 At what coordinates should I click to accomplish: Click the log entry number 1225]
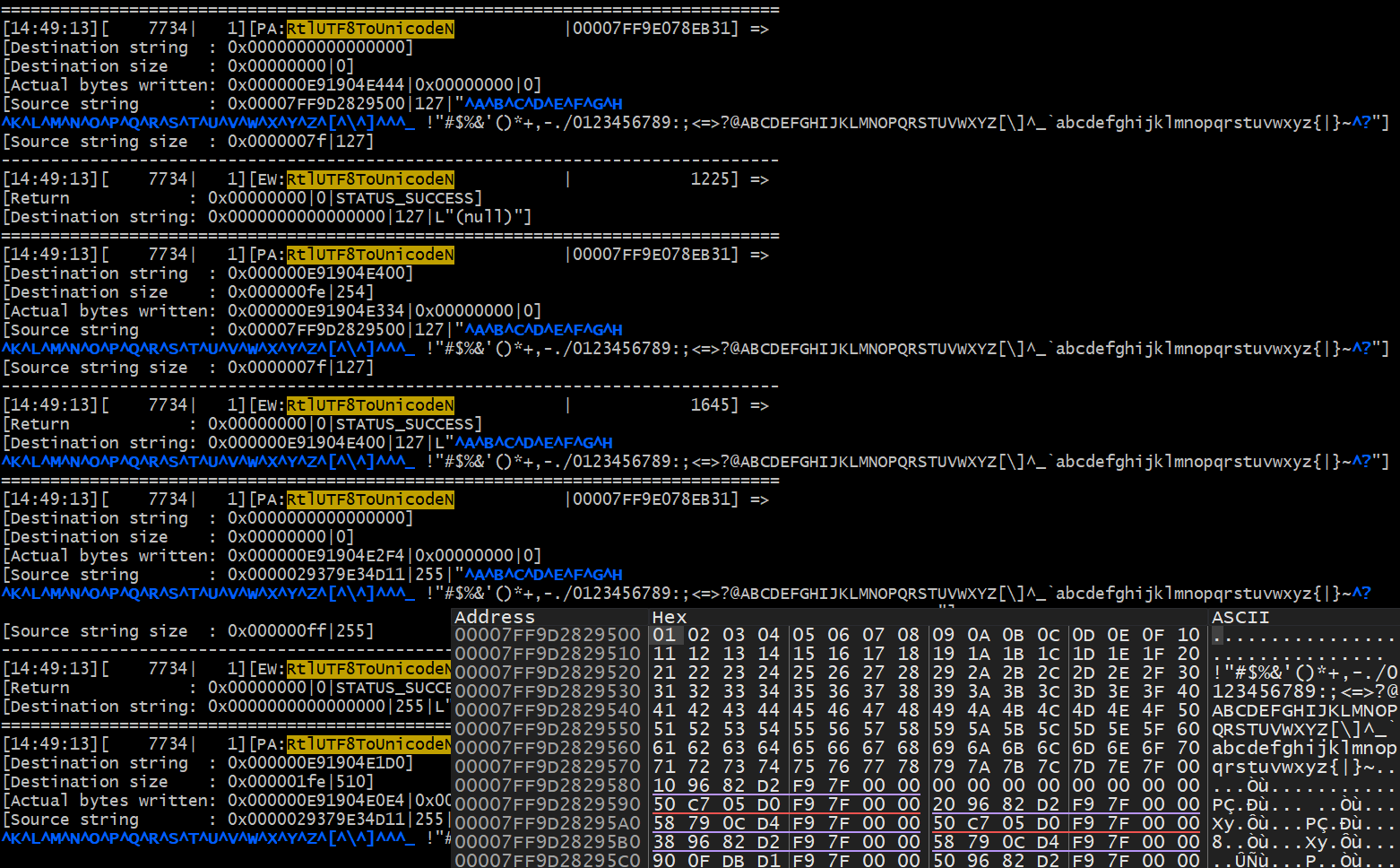(x=714, y=179)
